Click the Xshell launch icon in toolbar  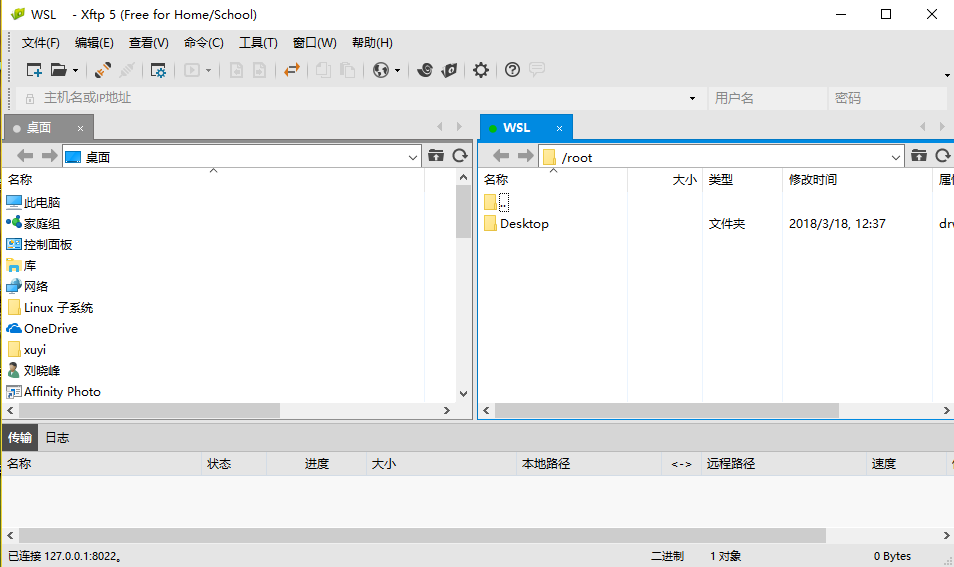[x=425, y=70]
